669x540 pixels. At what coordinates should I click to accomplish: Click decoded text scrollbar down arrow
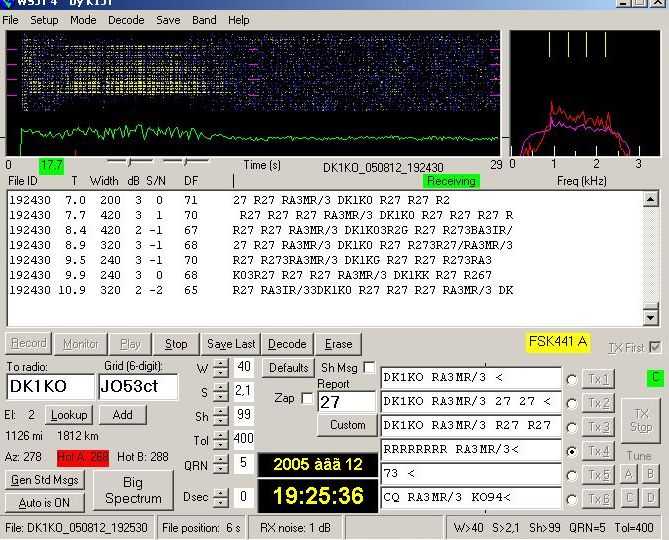click(x=651, y=317)
